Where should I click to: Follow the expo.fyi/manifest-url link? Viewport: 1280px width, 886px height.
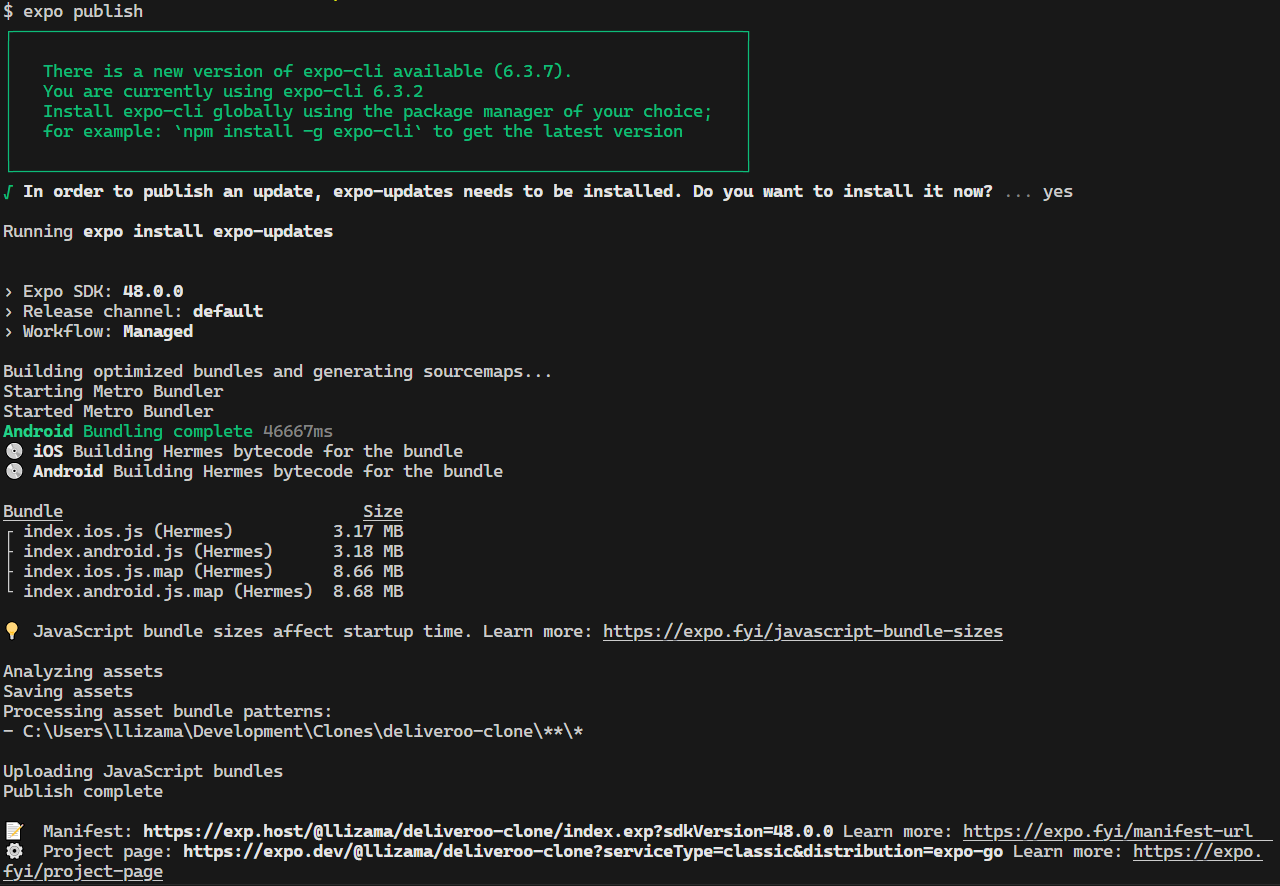point(1108,831)
